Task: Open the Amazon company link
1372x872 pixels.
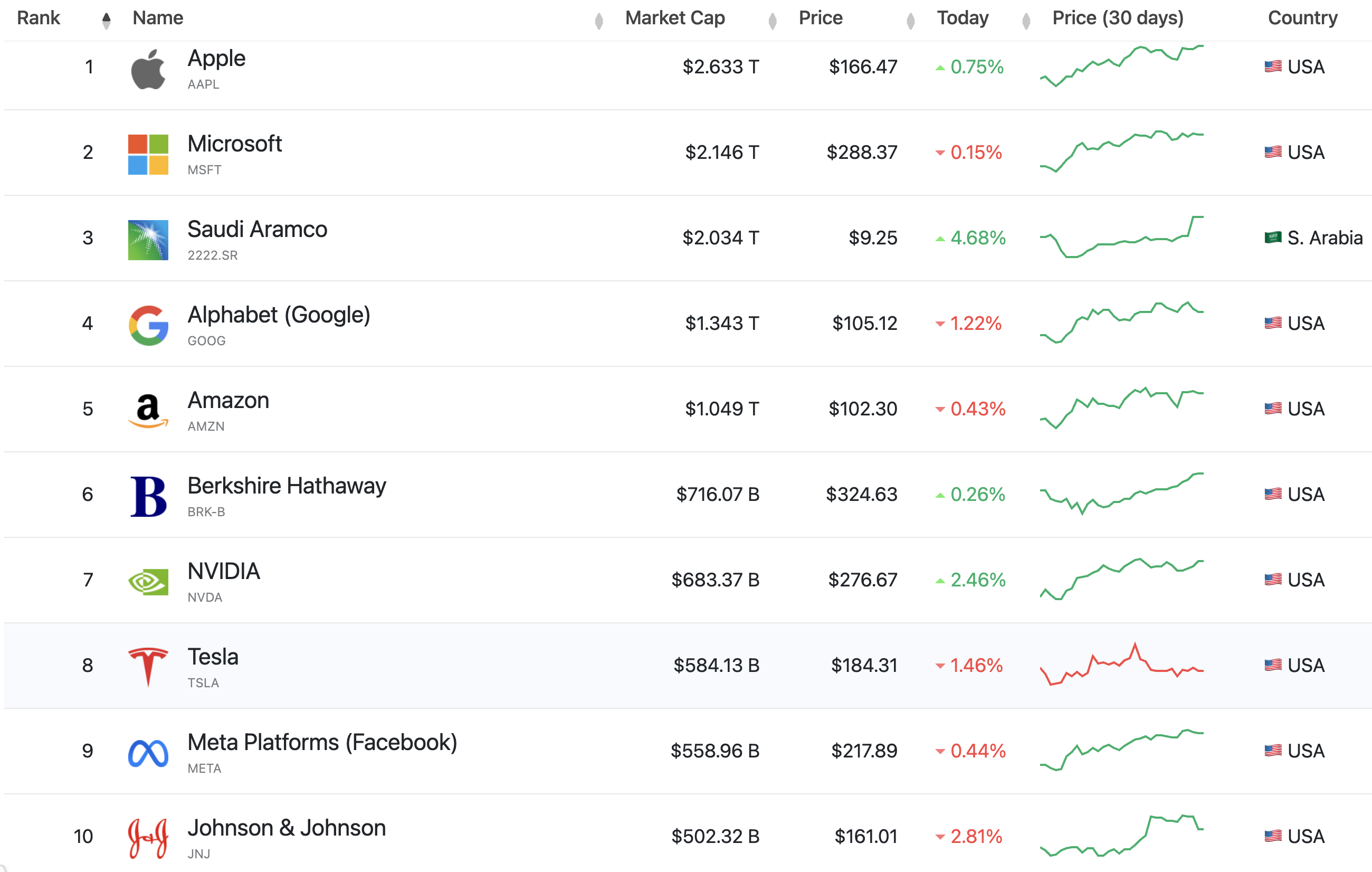Action: pos(228,400)
